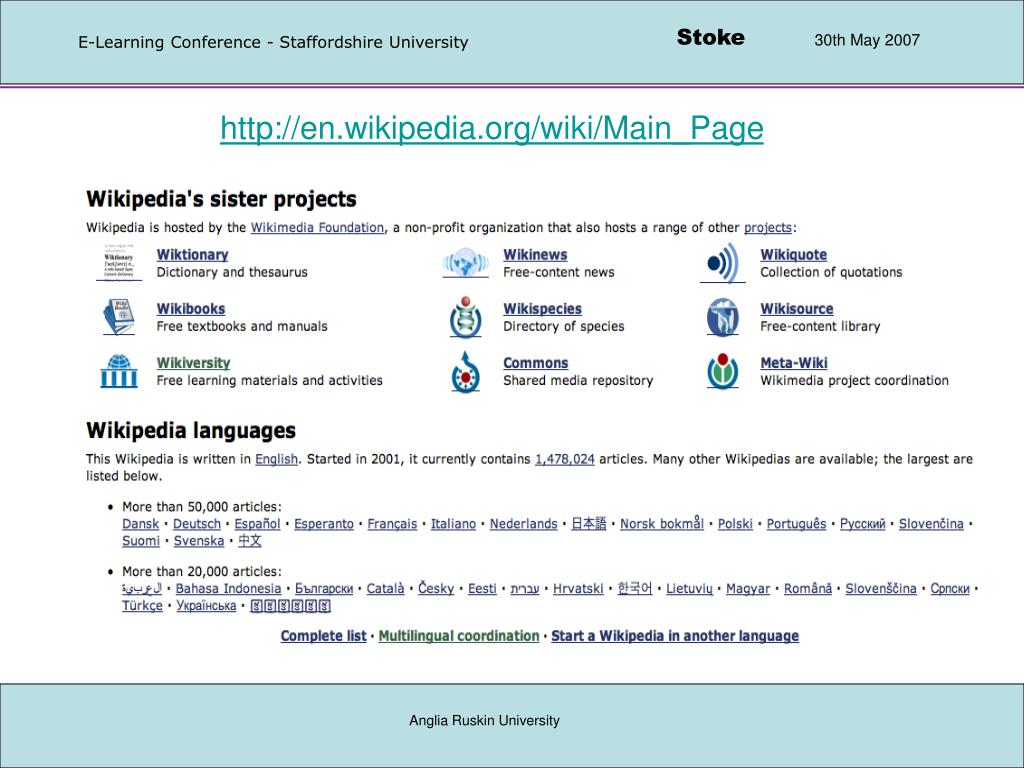The height and width of the screenshot is (768, 1024).
Task: Click the Wikiversity building icon
Action: click(x=119, y=371)
